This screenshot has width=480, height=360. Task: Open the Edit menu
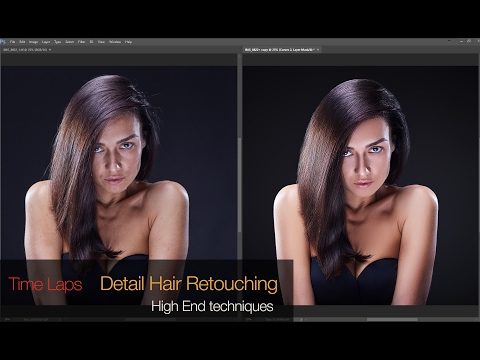(22, 42)
